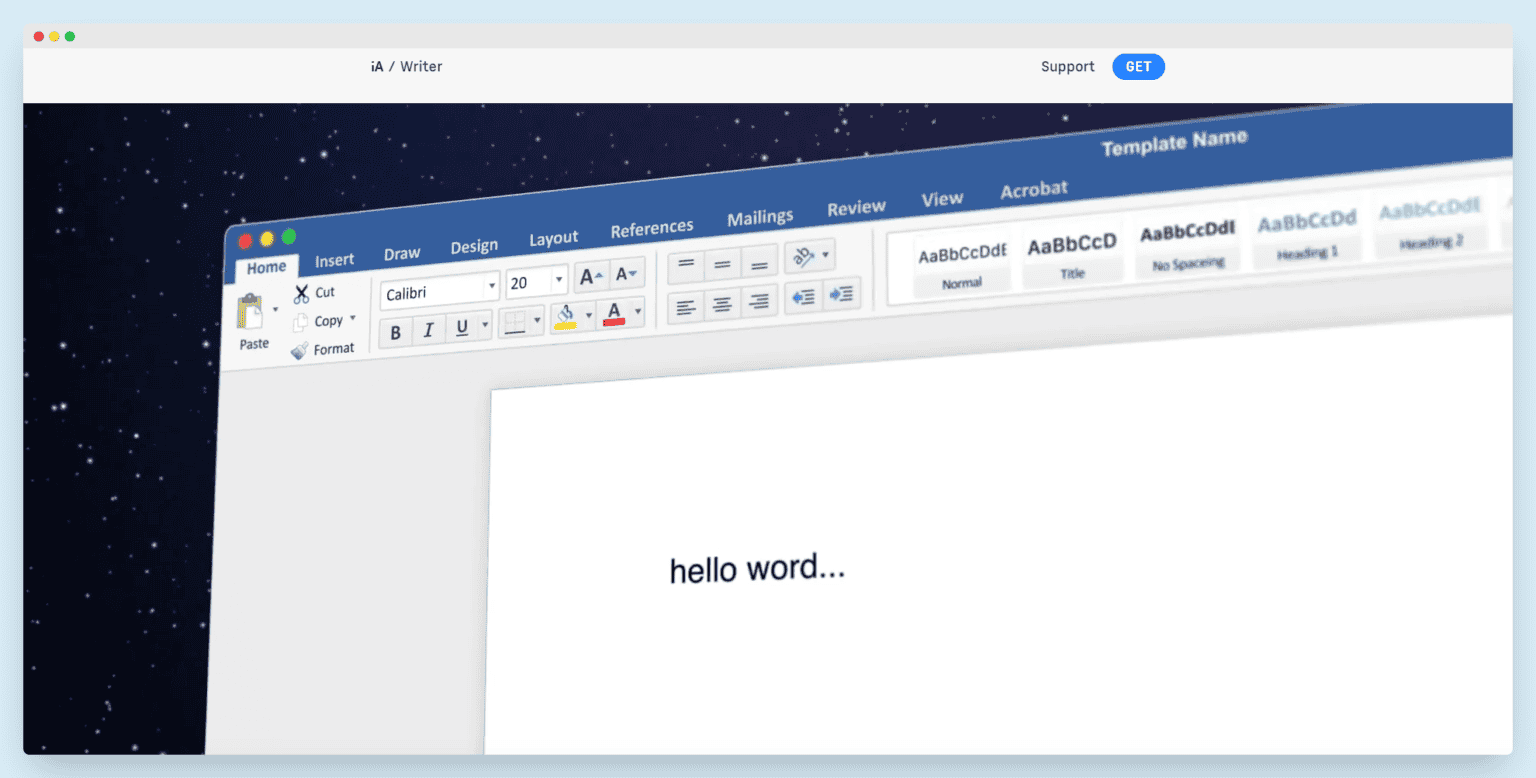Screen dimensions: 1536x778
Task: Expand the borders dropdown arrow
Action: click(537, 321)
